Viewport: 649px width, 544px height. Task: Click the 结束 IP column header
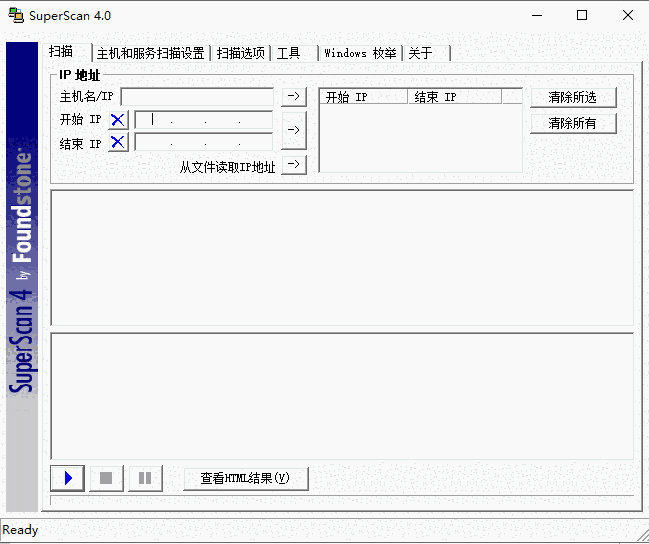tap(454, 97)
